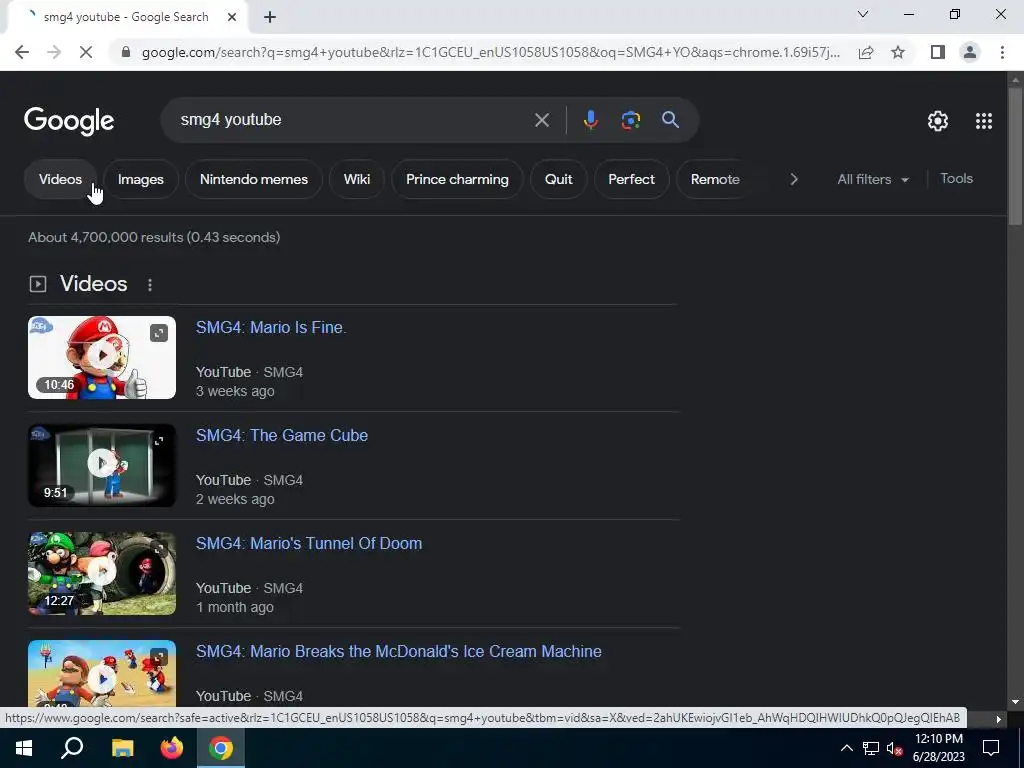Open Videos section more options
The width and height of the screenshot is (1024, 768).
coord(150,285)
